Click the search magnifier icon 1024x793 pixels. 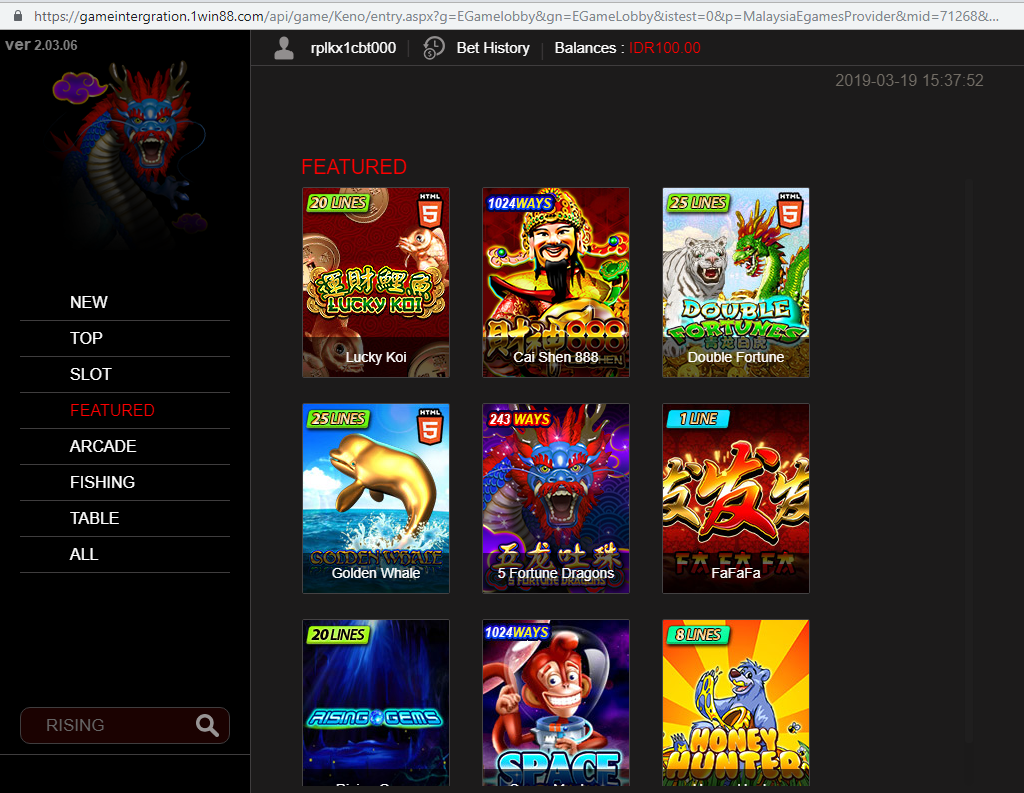click(x=207, y=726)
